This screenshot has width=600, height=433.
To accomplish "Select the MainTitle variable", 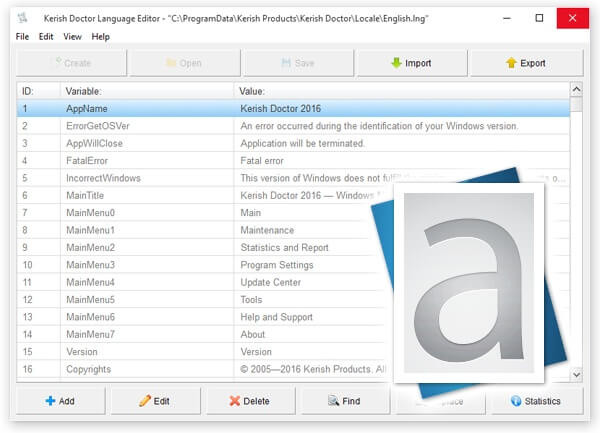I will [x=85, y=195].
